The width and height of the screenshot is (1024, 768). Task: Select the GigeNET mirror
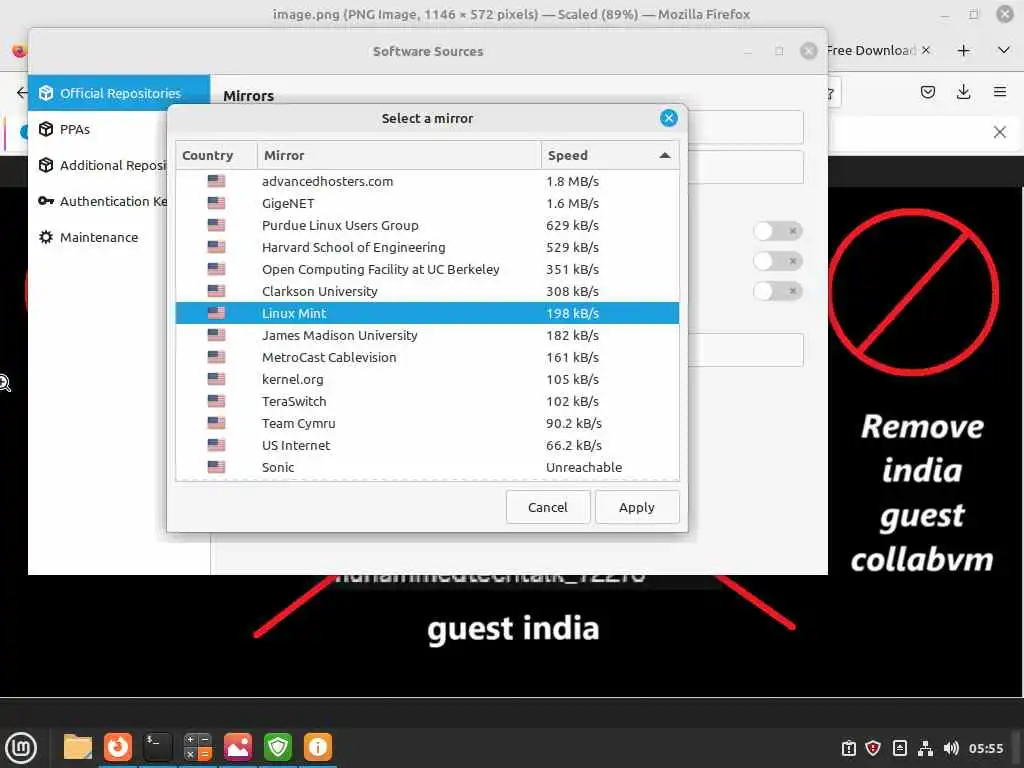tap(427, 203)
